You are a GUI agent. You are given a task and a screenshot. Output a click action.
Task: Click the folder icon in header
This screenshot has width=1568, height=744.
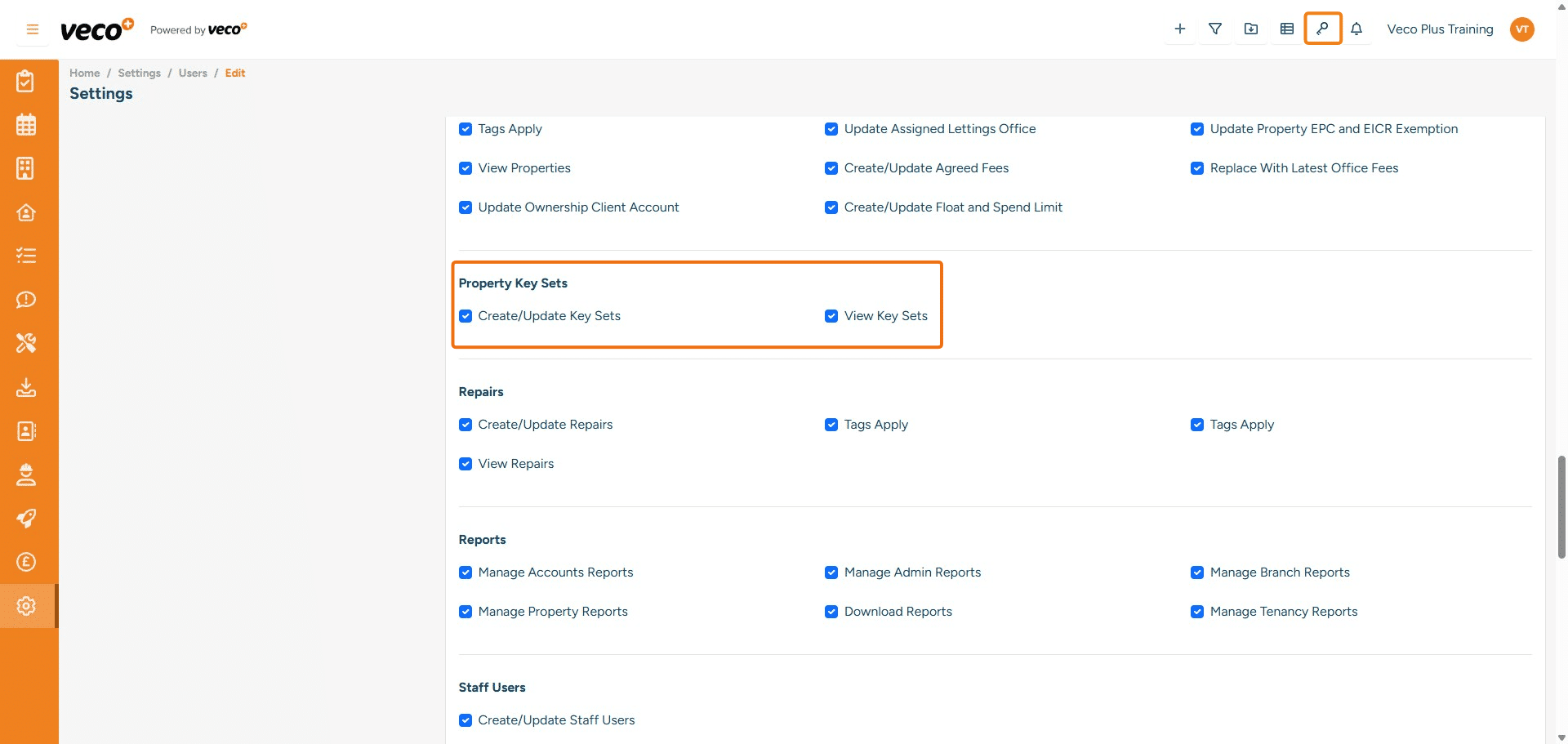coord(1251,29)
